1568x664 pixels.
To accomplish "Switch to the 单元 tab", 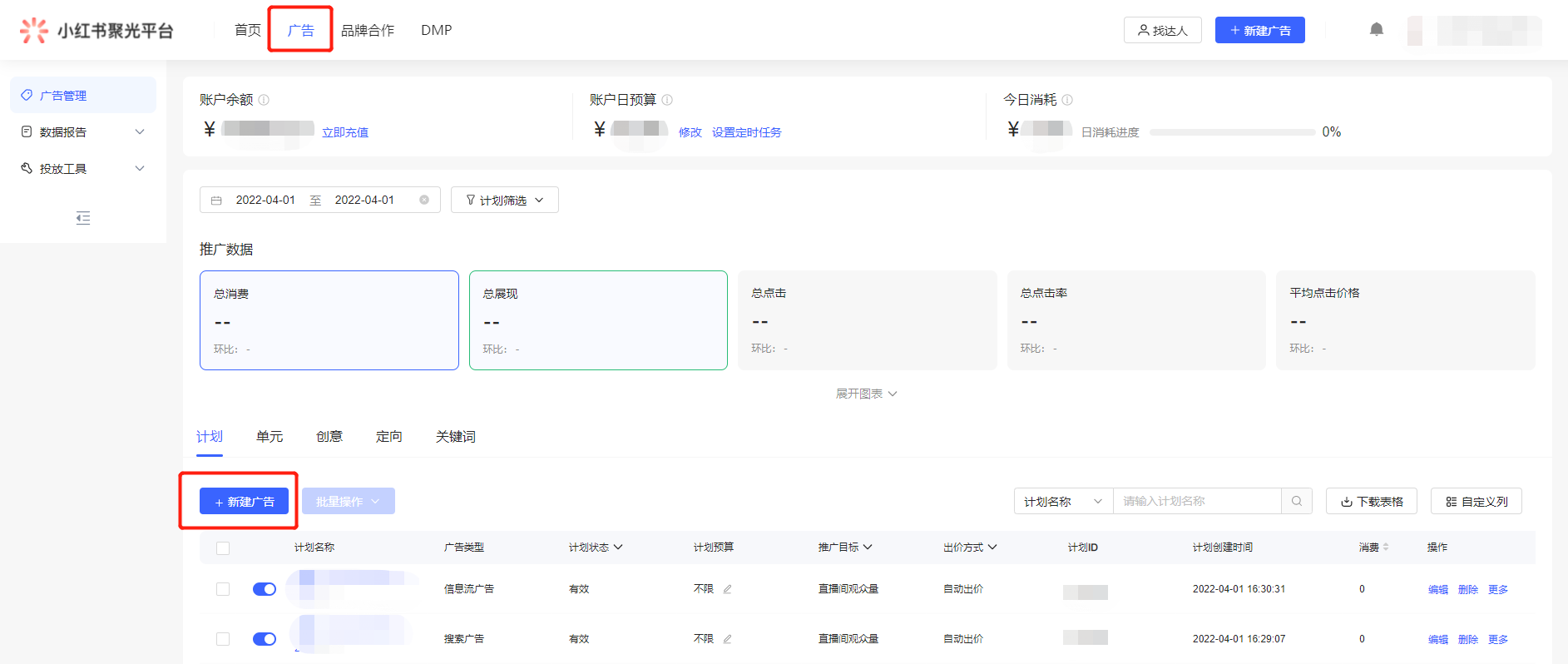I will tap(270, 437).
